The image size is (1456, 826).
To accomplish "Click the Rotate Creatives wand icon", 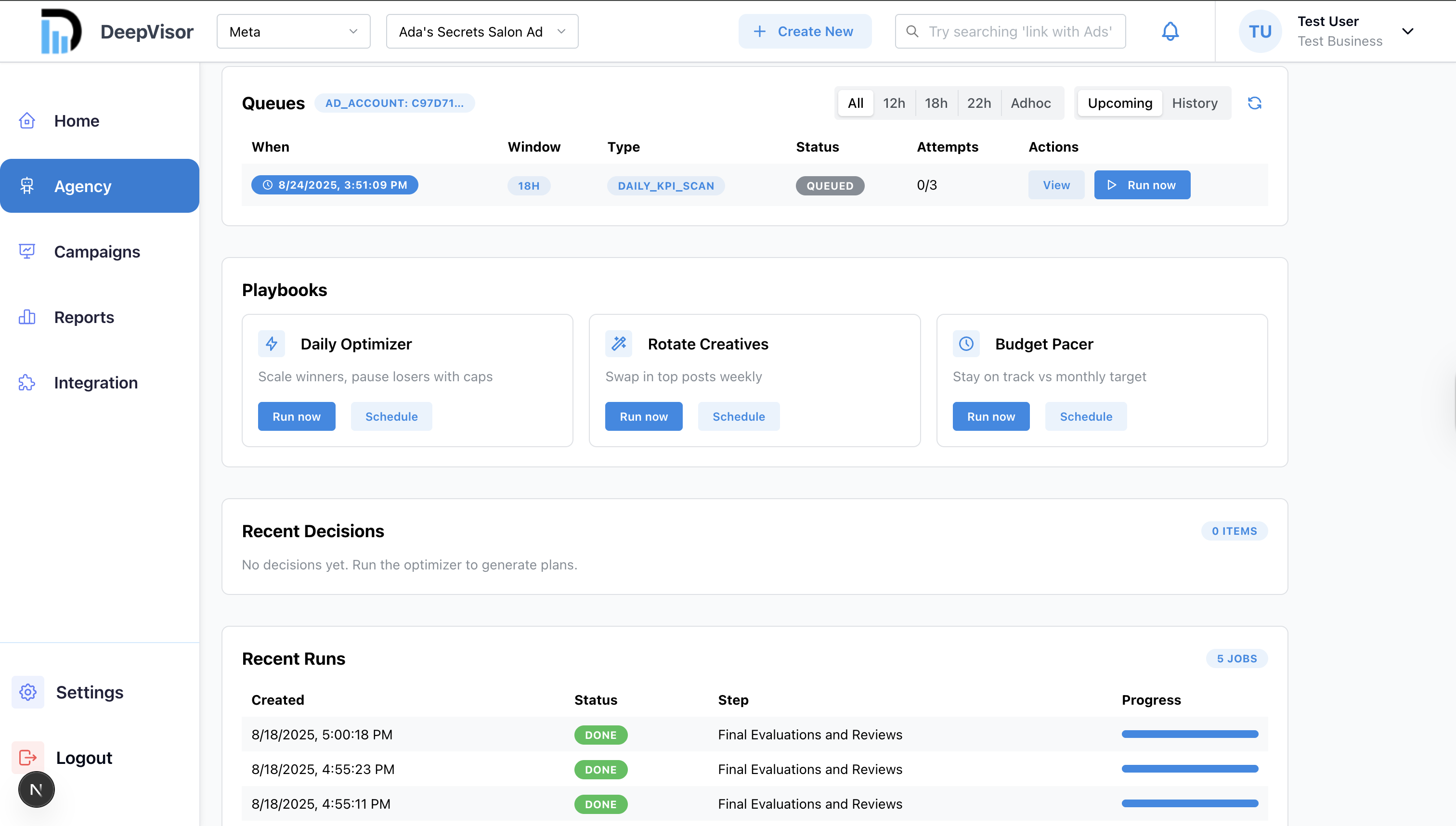I will tap(619, 344).
